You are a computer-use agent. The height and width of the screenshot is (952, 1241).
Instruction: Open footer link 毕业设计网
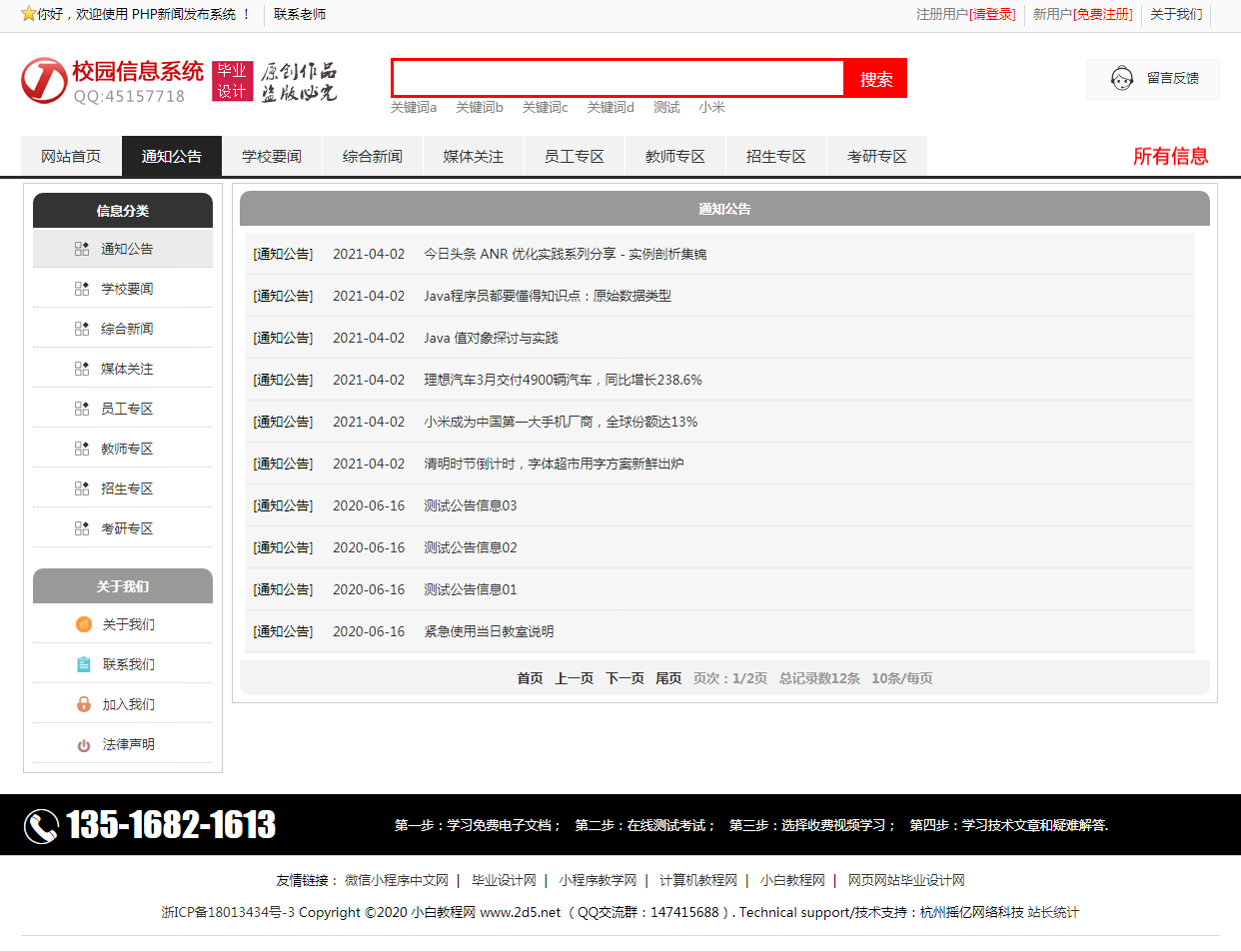[504, 880]
